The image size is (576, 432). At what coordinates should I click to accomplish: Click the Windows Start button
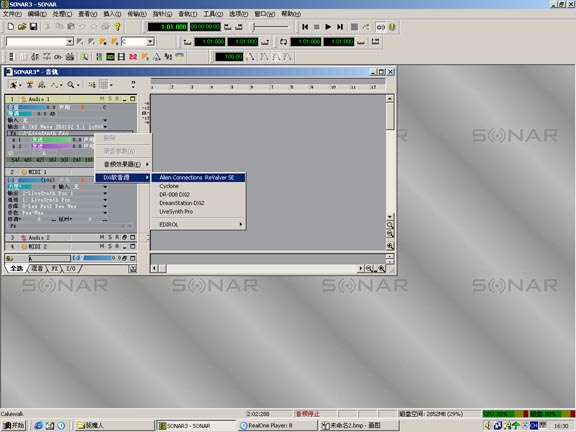coord(14,425)
